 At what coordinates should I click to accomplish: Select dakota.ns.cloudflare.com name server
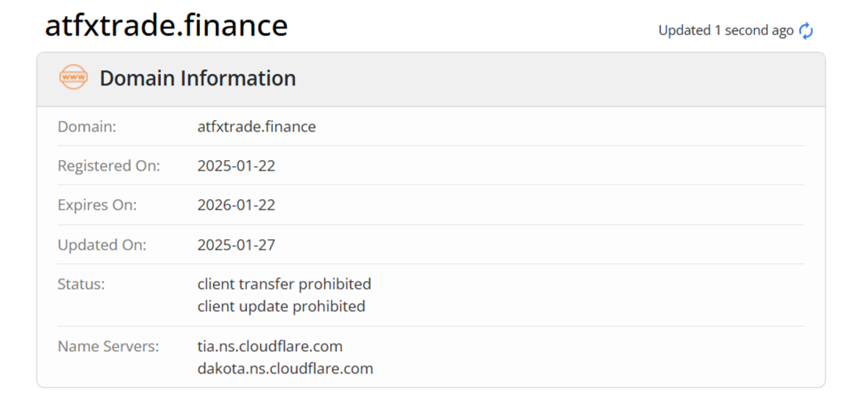(x=285, y=368)
